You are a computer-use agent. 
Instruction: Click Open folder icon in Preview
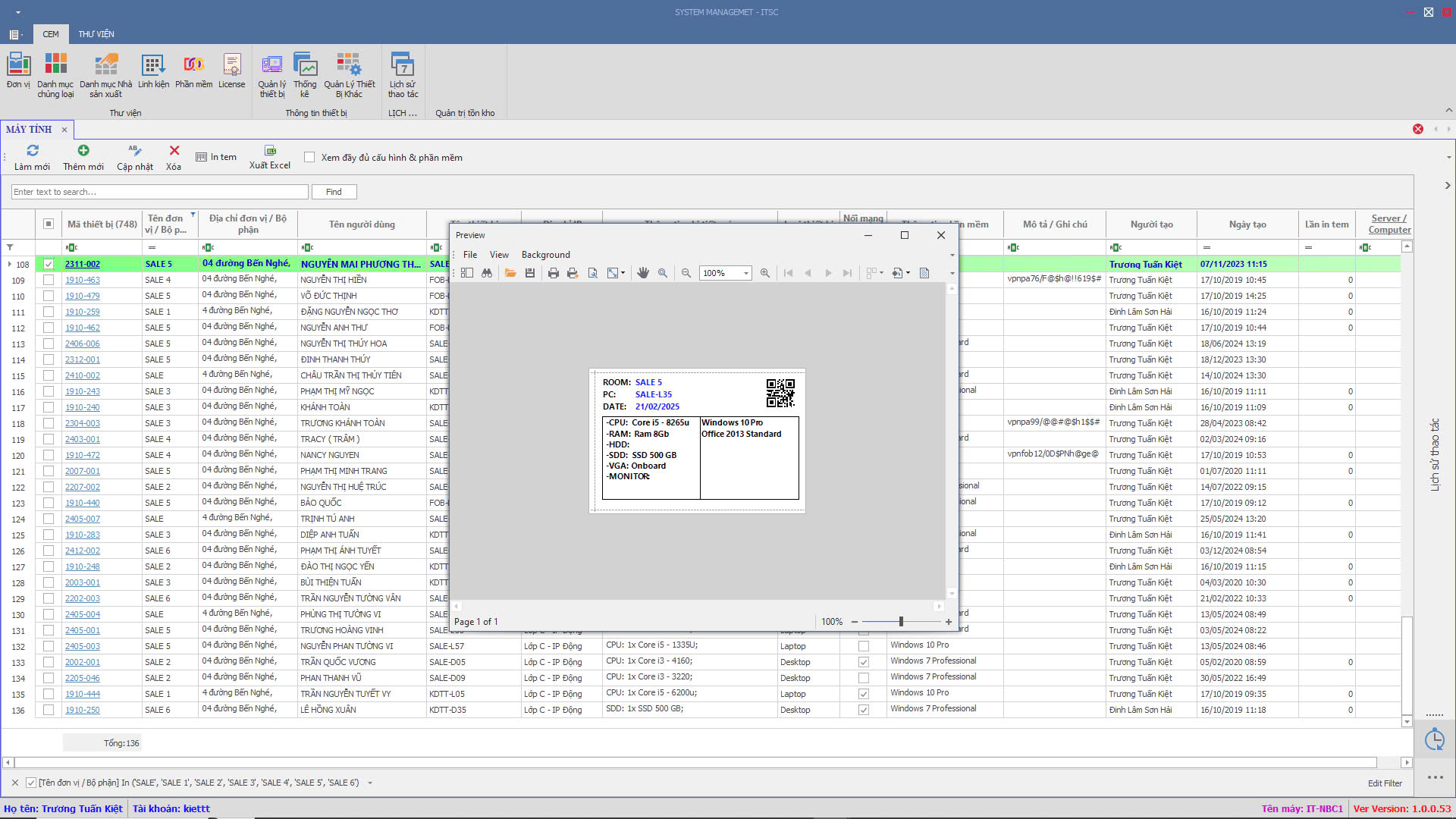510,273
